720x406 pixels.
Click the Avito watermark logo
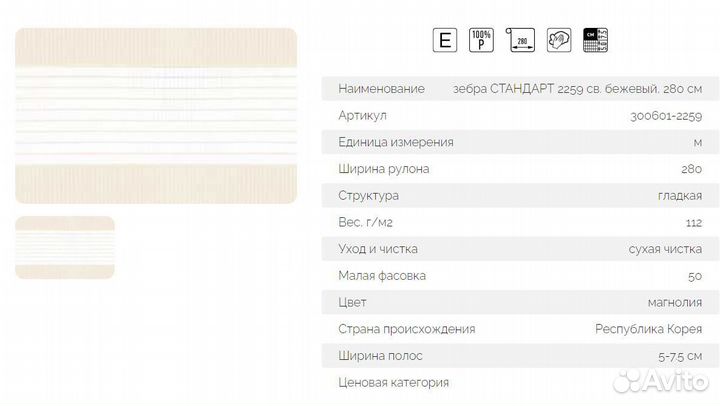[x=661, y=381]
